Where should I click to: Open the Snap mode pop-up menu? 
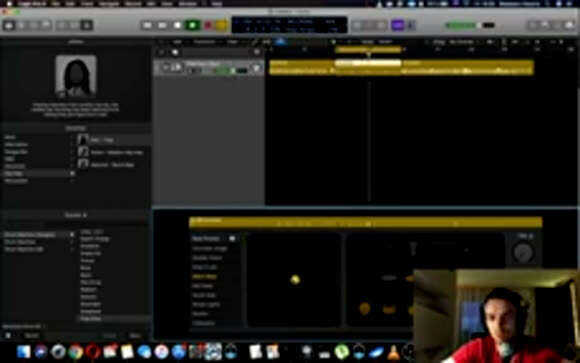[385, 42]
